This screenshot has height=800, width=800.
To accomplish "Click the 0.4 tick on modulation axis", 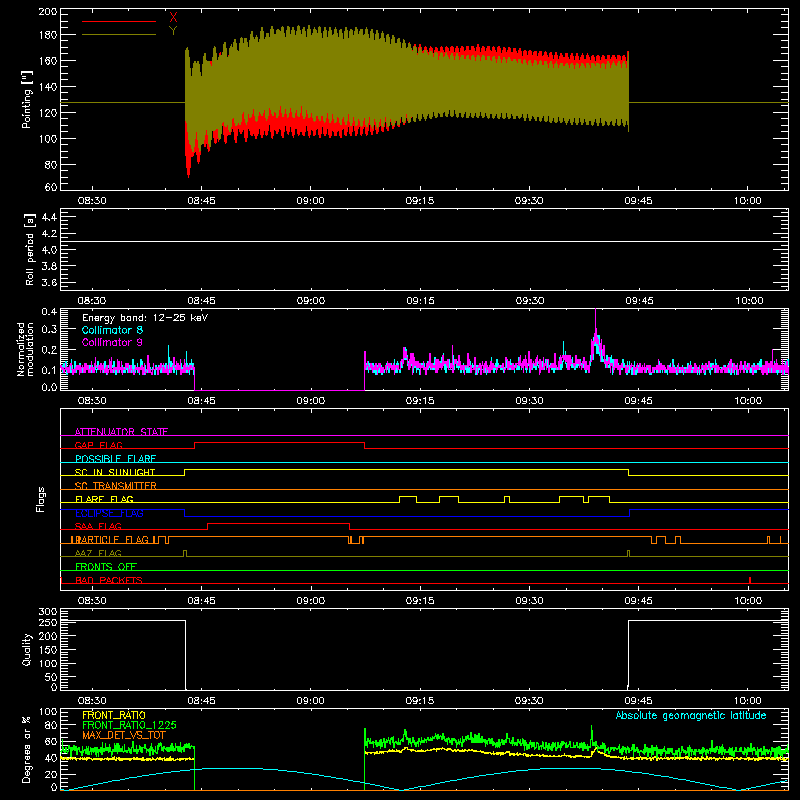I will pos(49,312).
